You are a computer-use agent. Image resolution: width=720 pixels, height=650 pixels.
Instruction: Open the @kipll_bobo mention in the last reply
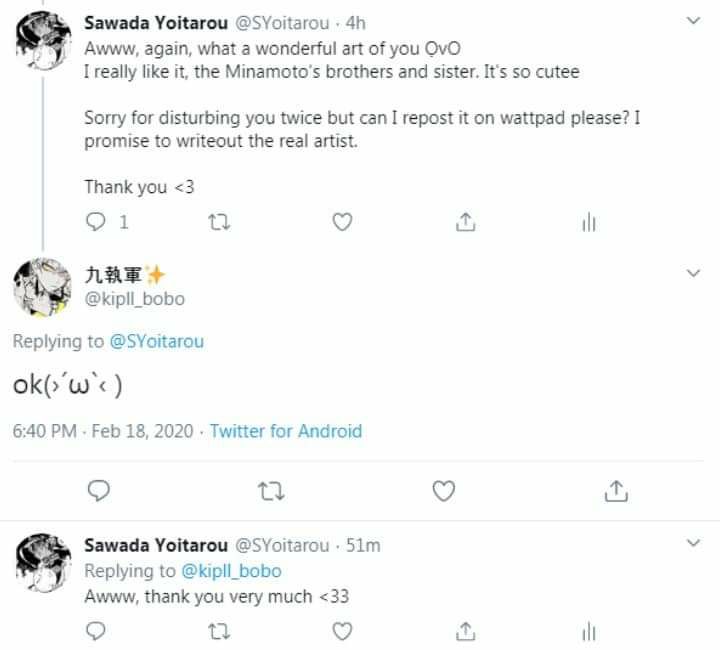(231, 571)
